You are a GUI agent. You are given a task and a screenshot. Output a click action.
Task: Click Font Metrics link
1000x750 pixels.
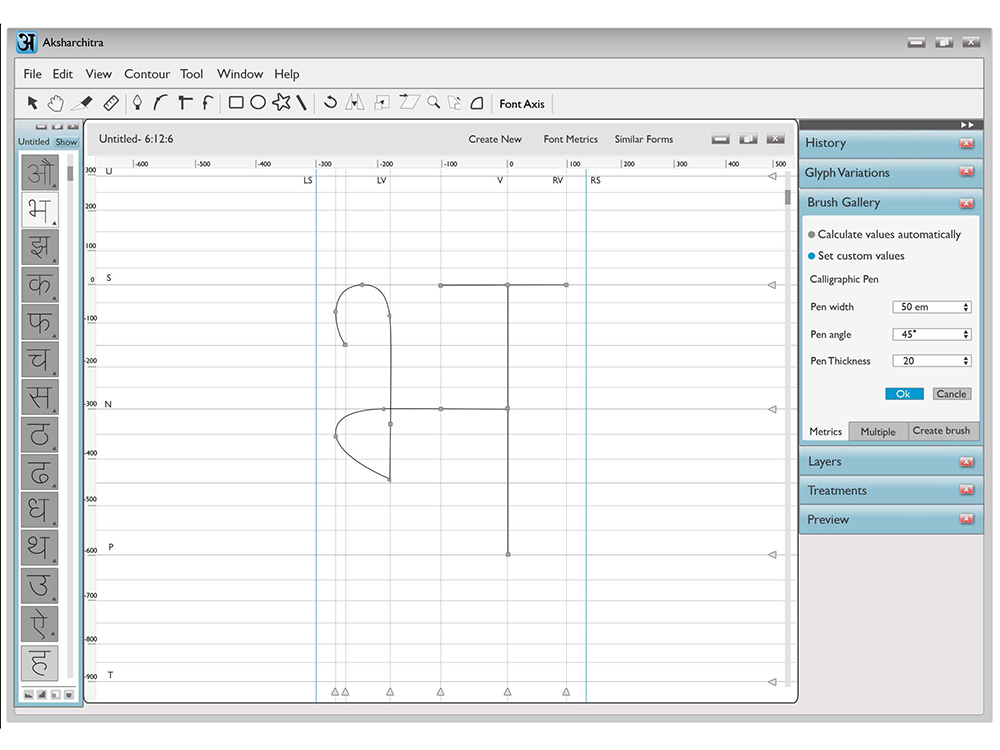[x=571, y=139]
